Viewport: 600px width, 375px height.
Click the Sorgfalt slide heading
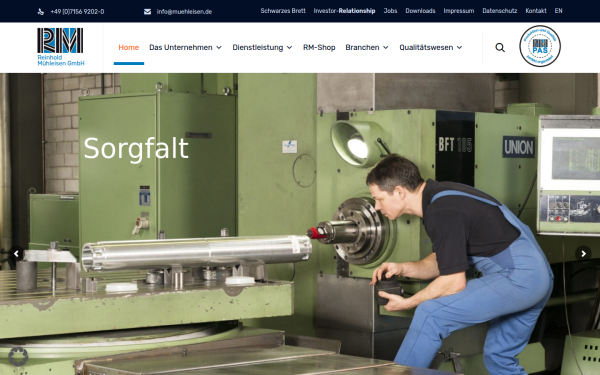(x=136, y=148)
